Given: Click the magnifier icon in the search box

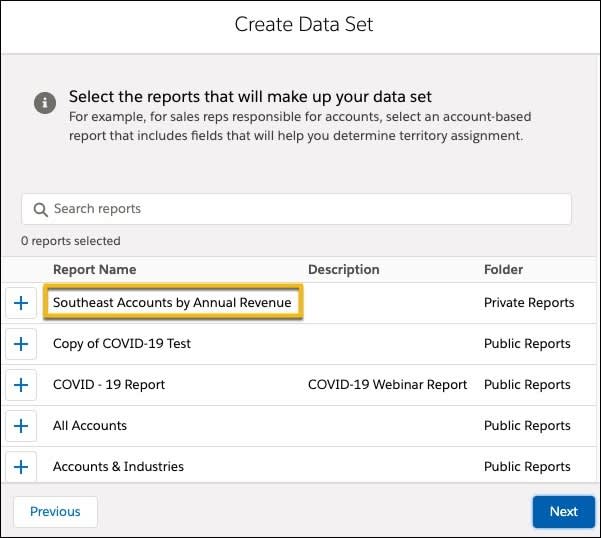Looking at the screenshot, I should click(40, 210).
